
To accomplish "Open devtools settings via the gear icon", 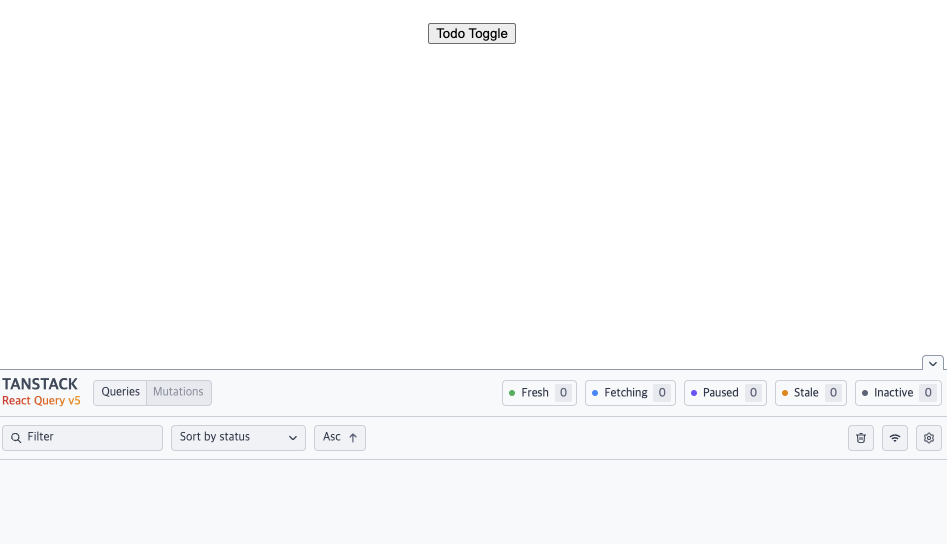I will 928,438.
